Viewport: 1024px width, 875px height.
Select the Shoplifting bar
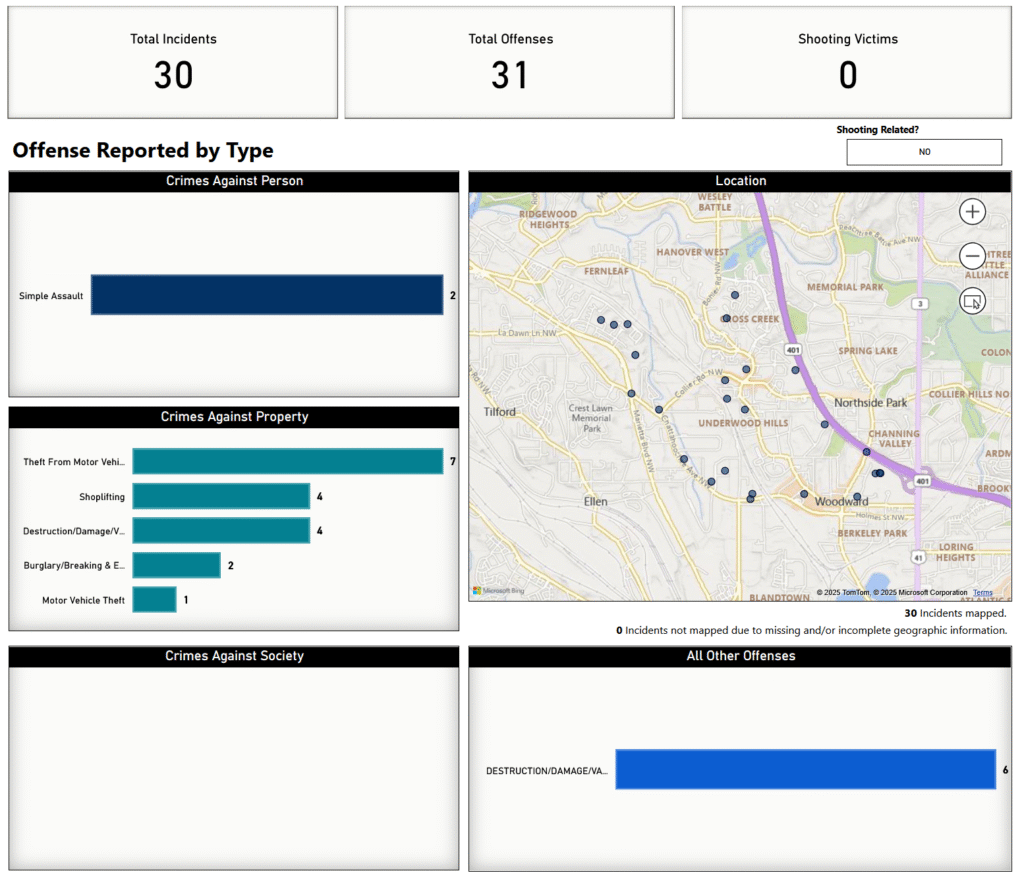pyautogui.click(x=221, y=496)
